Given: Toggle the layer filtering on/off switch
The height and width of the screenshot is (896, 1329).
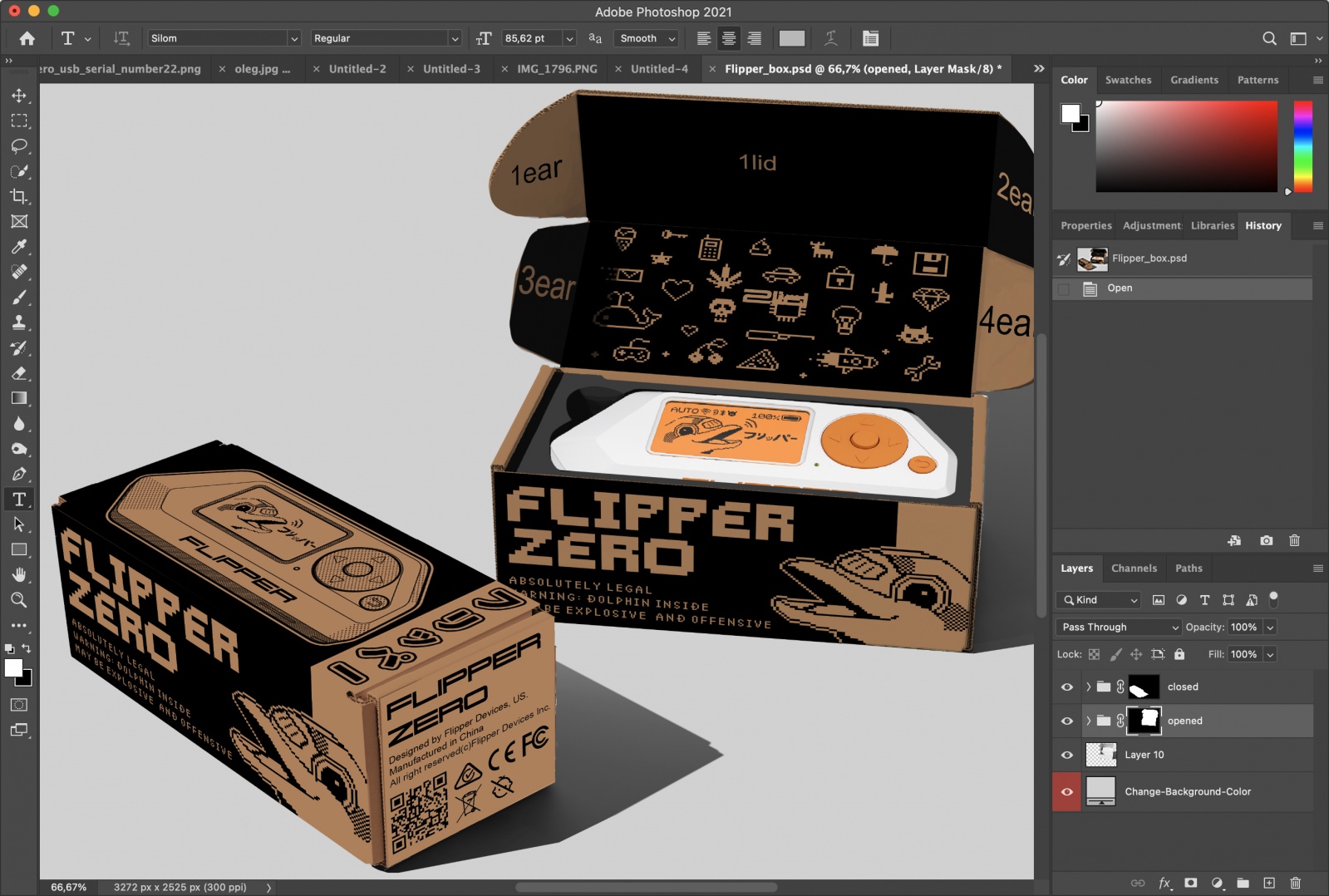Looking at the screenshot, I should coord(1273,598).
